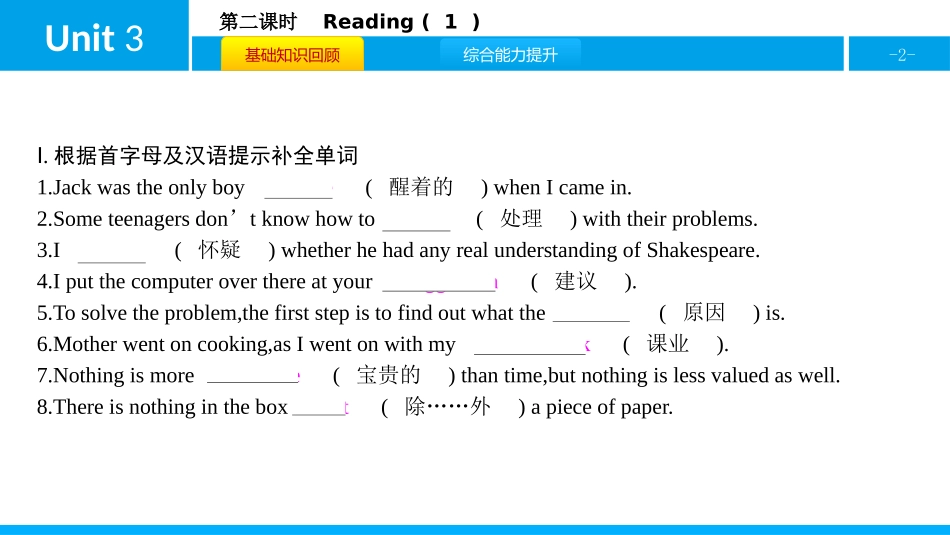Click the text 'when I came in.'
The image size is (950, 535).
coord(563,188)
